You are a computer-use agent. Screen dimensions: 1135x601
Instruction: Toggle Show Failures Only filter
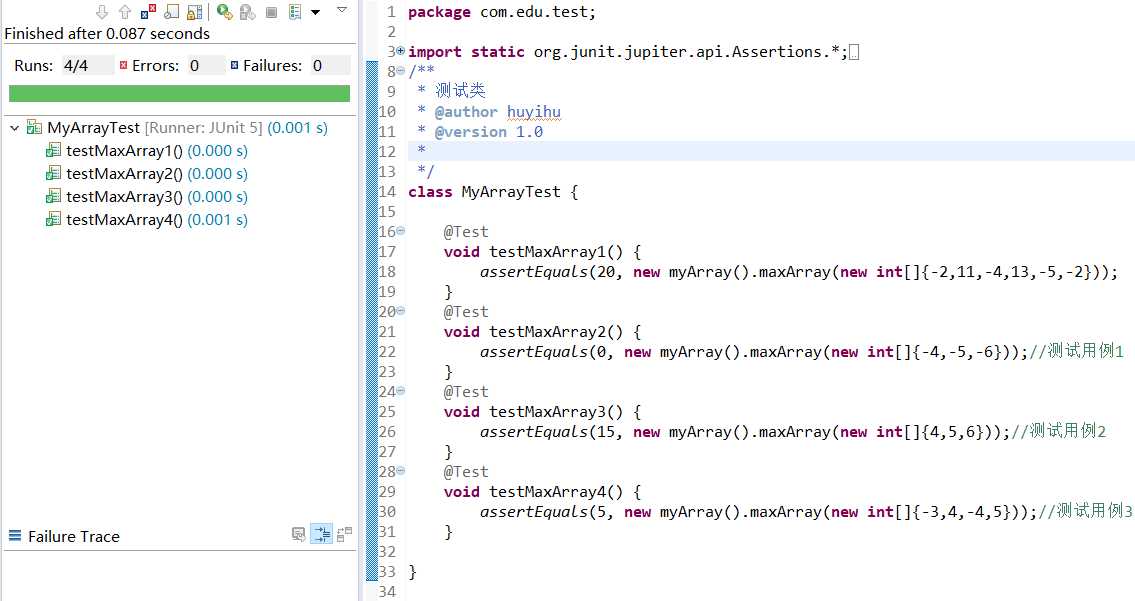coord(148,12)
